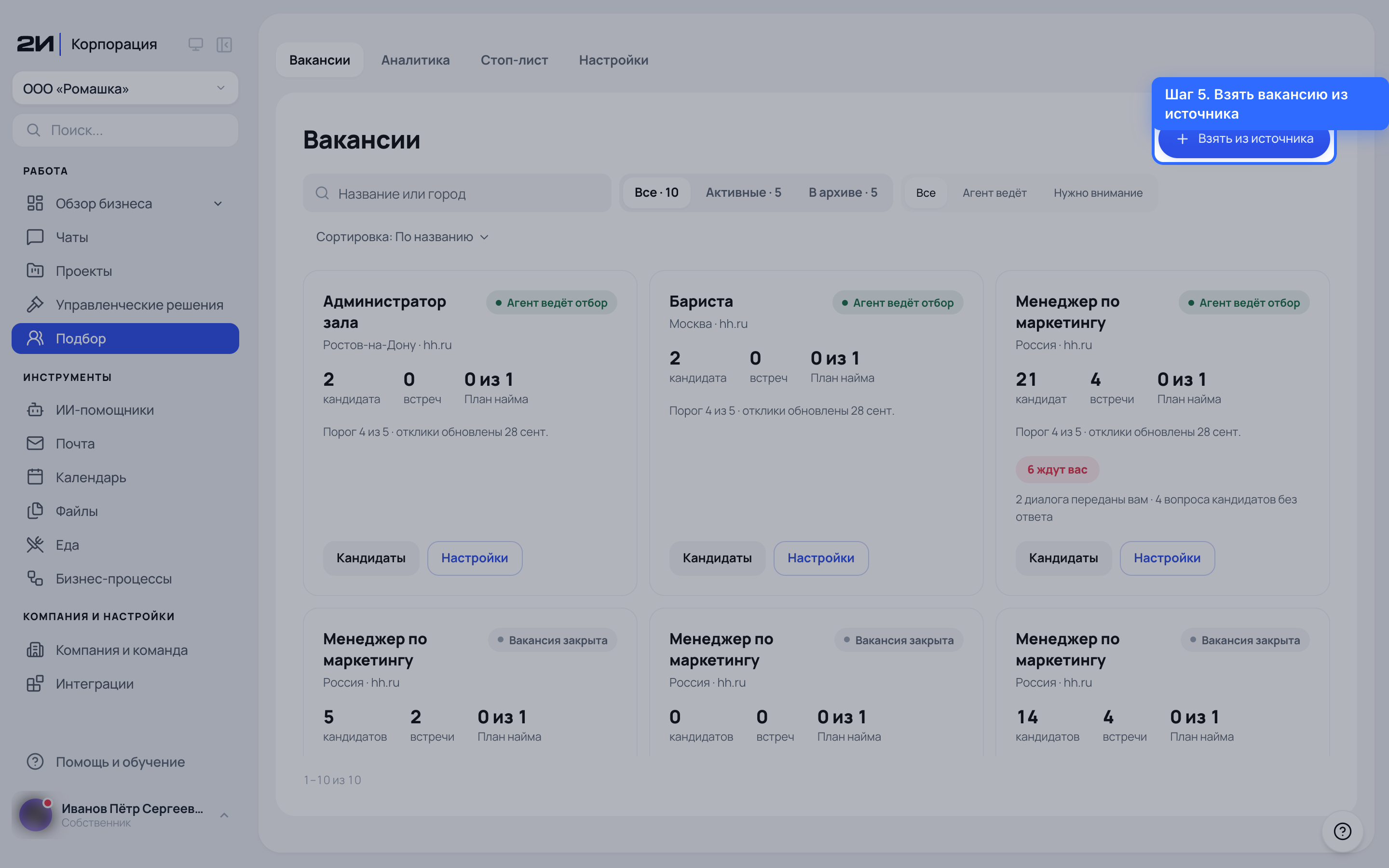The image size is (1389, 868).
Task: Click the gavel icon for Управленческие решения
Action: coord(35,304)
